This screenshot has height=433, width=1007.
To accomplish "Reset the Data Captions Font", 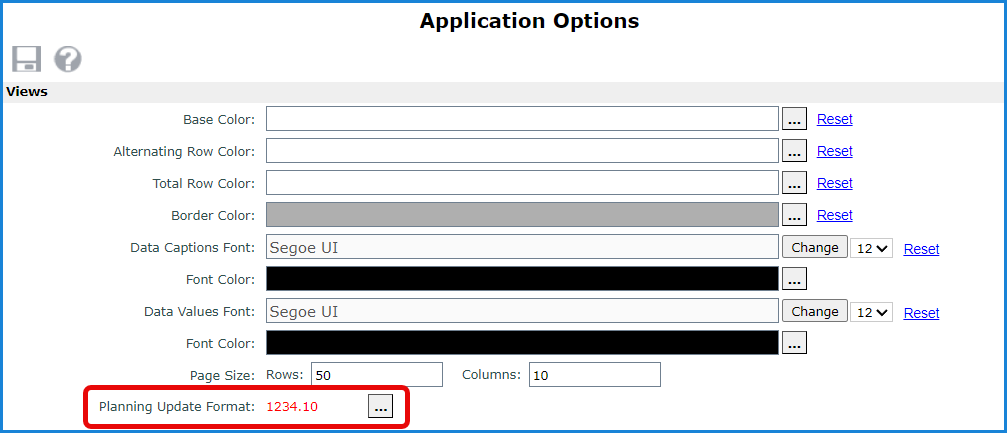I will point(921,249).
